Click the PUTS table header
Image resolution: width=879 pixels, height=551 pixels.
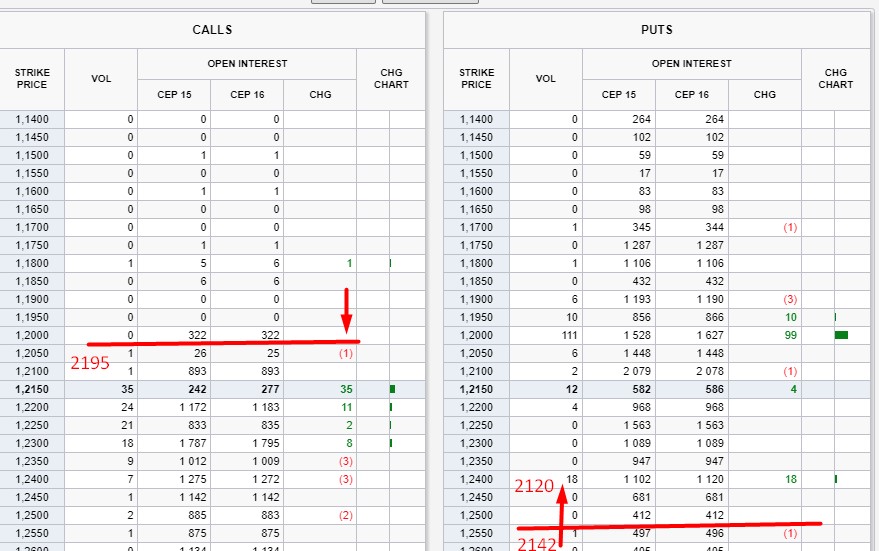pos(657,30)
